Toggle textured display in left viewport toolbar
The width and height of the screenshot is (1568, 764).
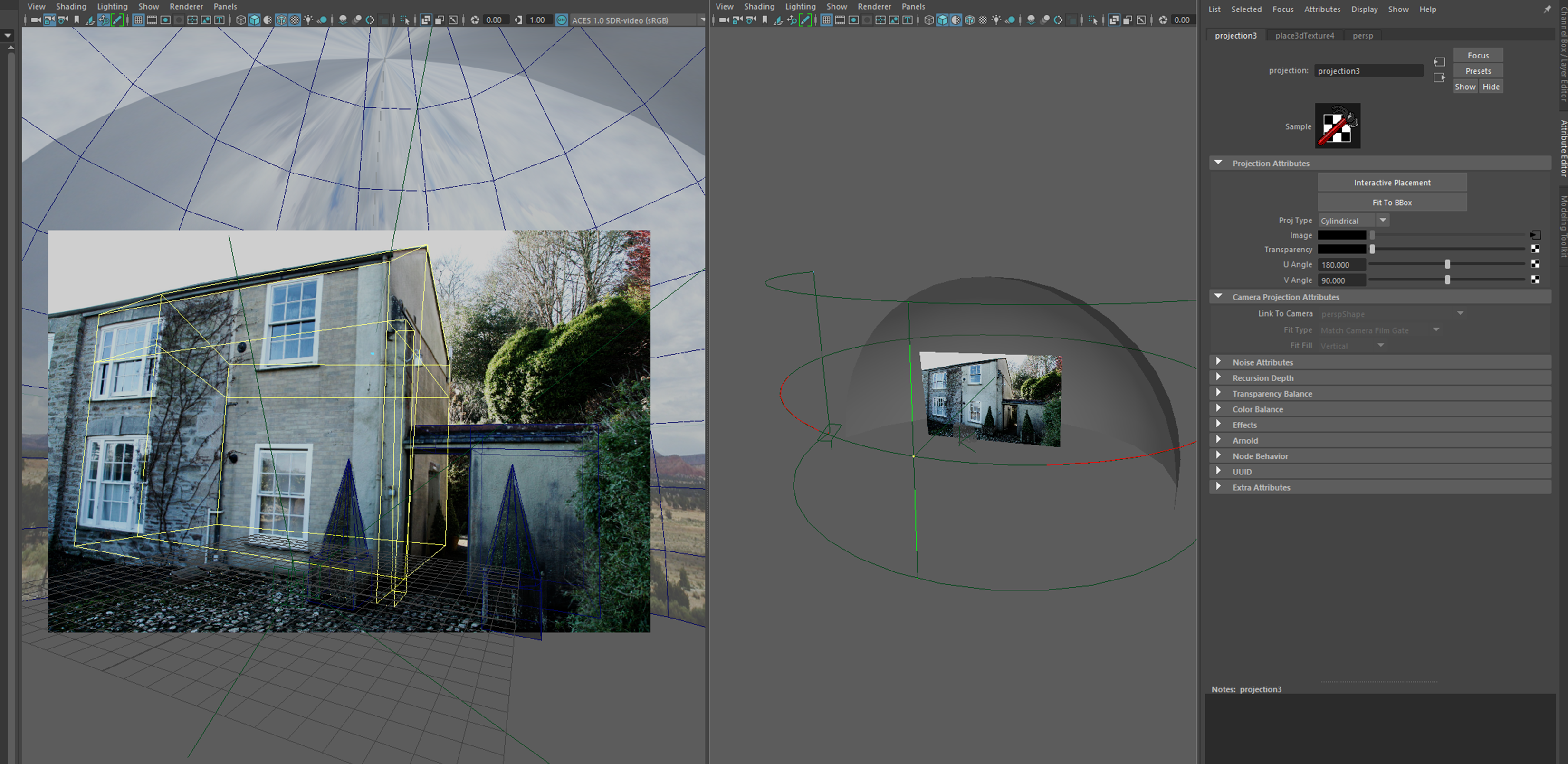pyautogui.click(x=295, y=20)
